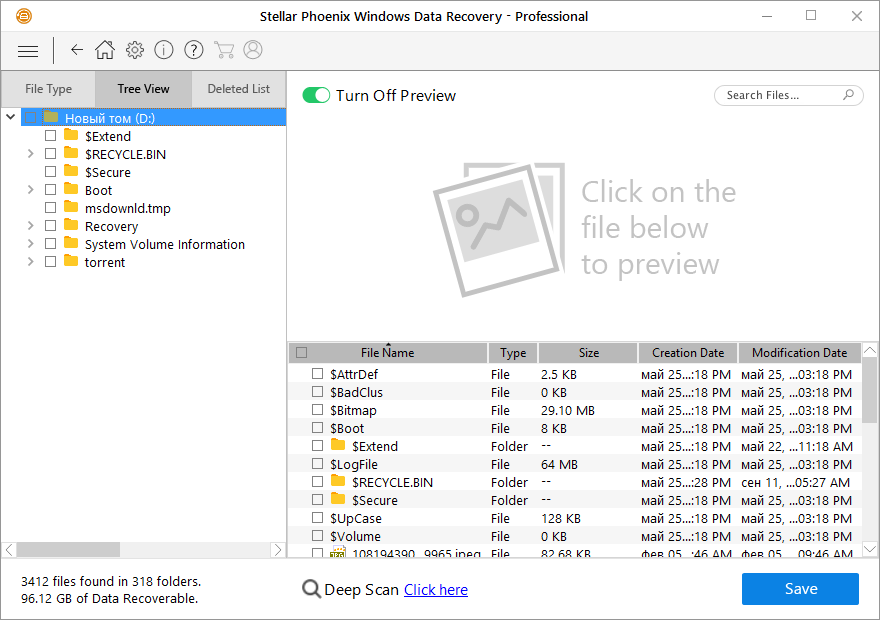This screenshot has height=620, width=880.
Task: Open the hamburger menu
Action: [28, 51]
